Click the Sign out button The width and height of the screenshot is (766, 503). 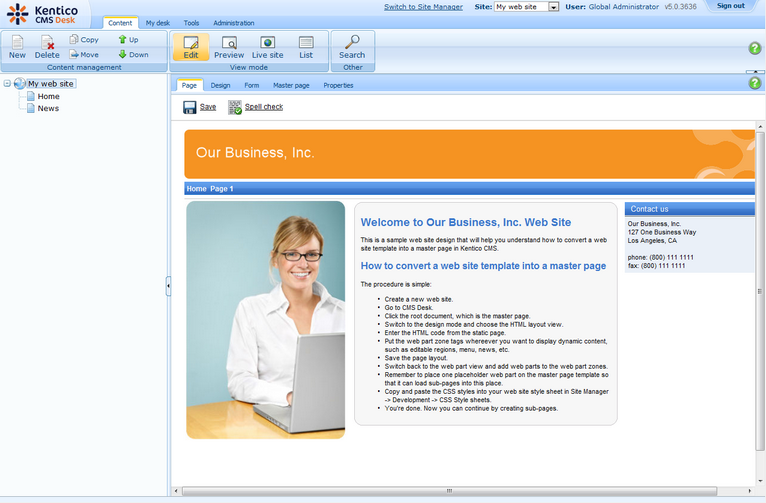730,6
